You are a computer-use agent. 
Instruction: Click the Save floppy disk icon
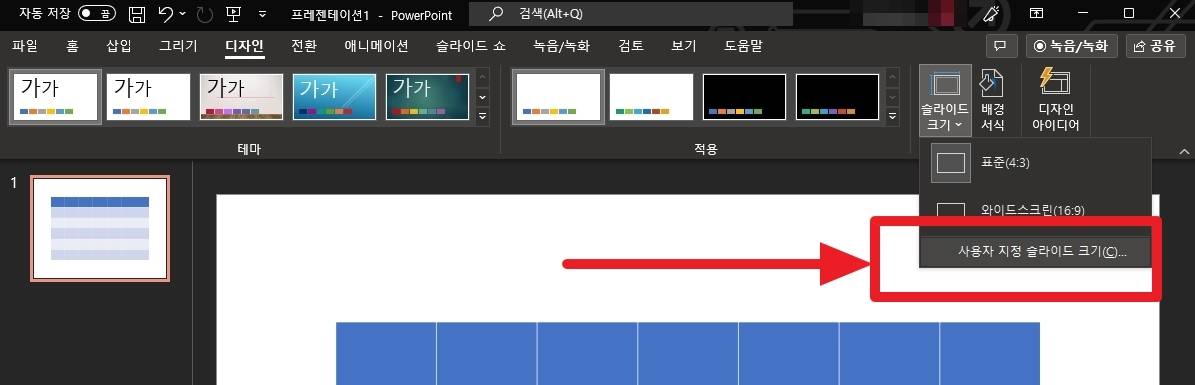[x=137, y=14]
